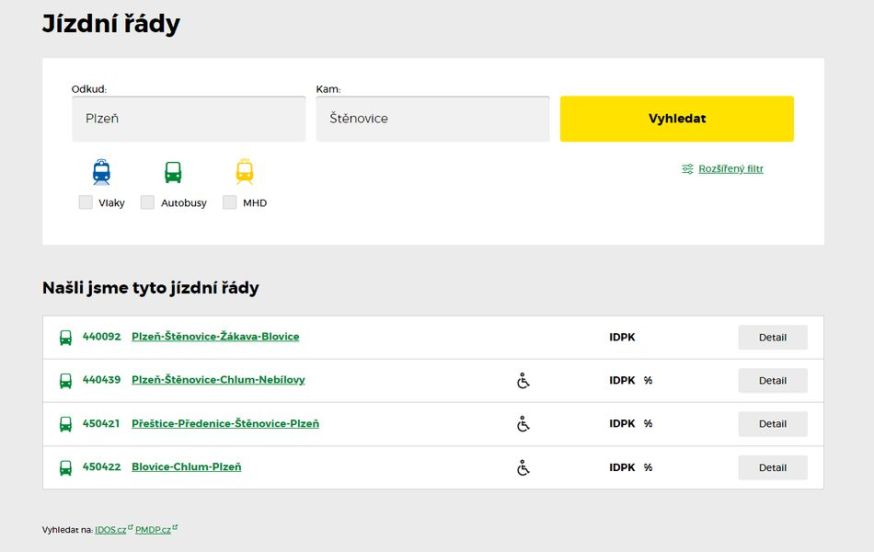
Task: Click IDPK label in row 450421
Action: 622,424
